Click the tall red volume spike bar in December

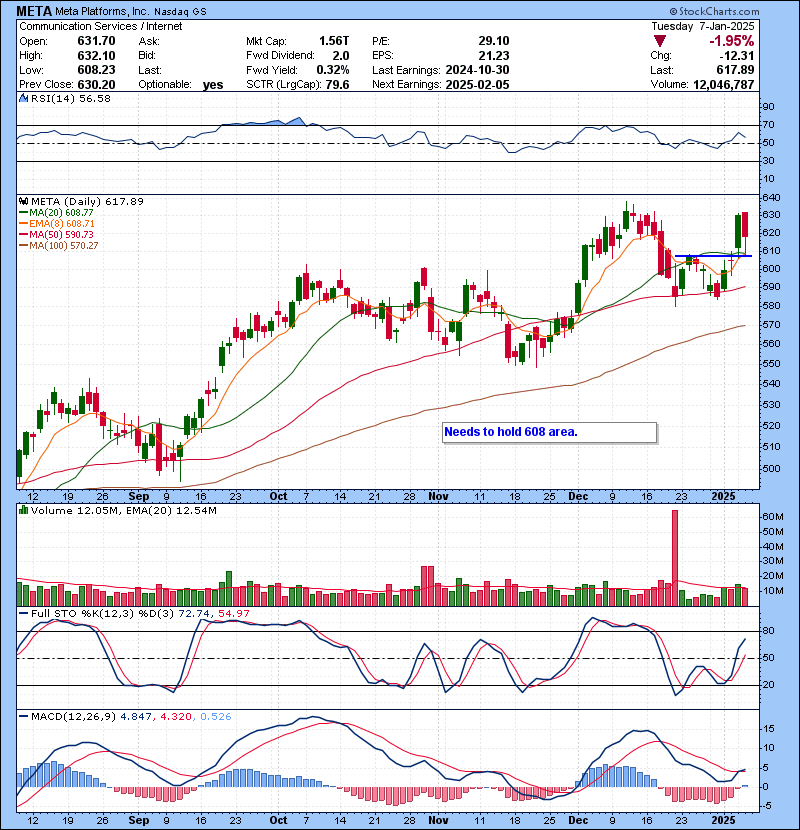pyautogui.click(x=675, y=558)
